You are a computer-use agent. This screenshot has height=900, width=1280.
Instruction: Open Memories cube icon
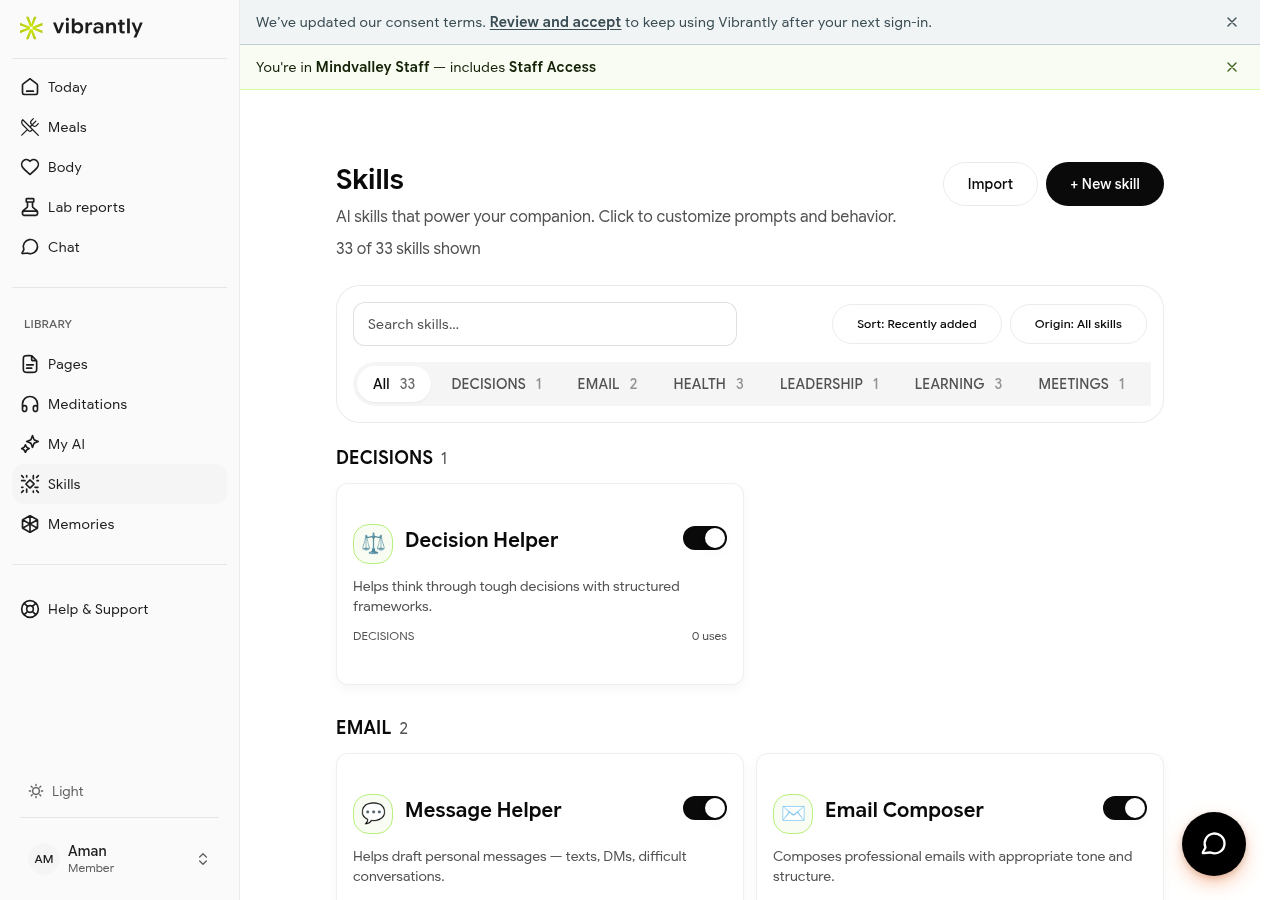pyautogui.click(x=30, y=524)
